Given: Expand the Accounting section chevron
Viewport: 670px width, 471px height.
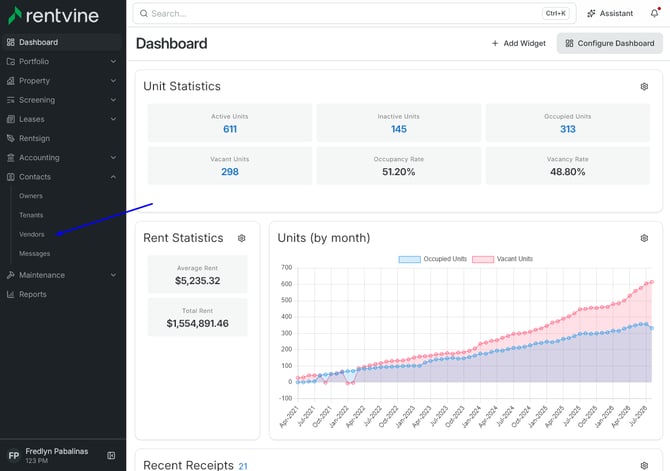Looking at the screenshot, I should point(113,158).
